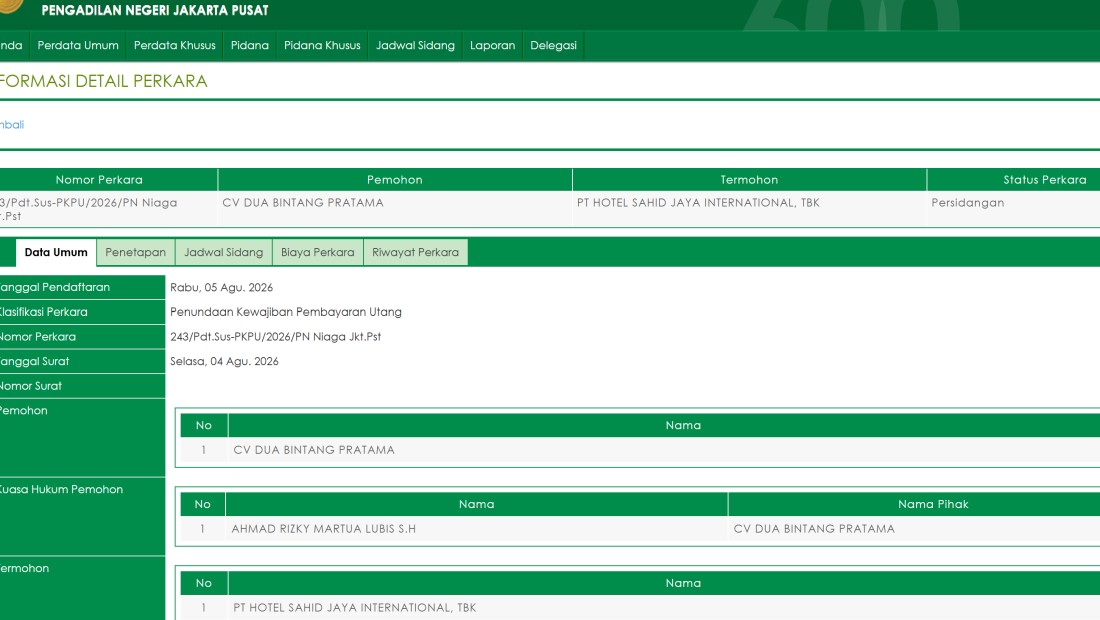The height and width of the screenshot is (620, 1100).
Task: Click case number 243/Pdt.Sus-PKPU/2026/PN Niaga Jkt.Pst
Action: [x=275, y=337]
